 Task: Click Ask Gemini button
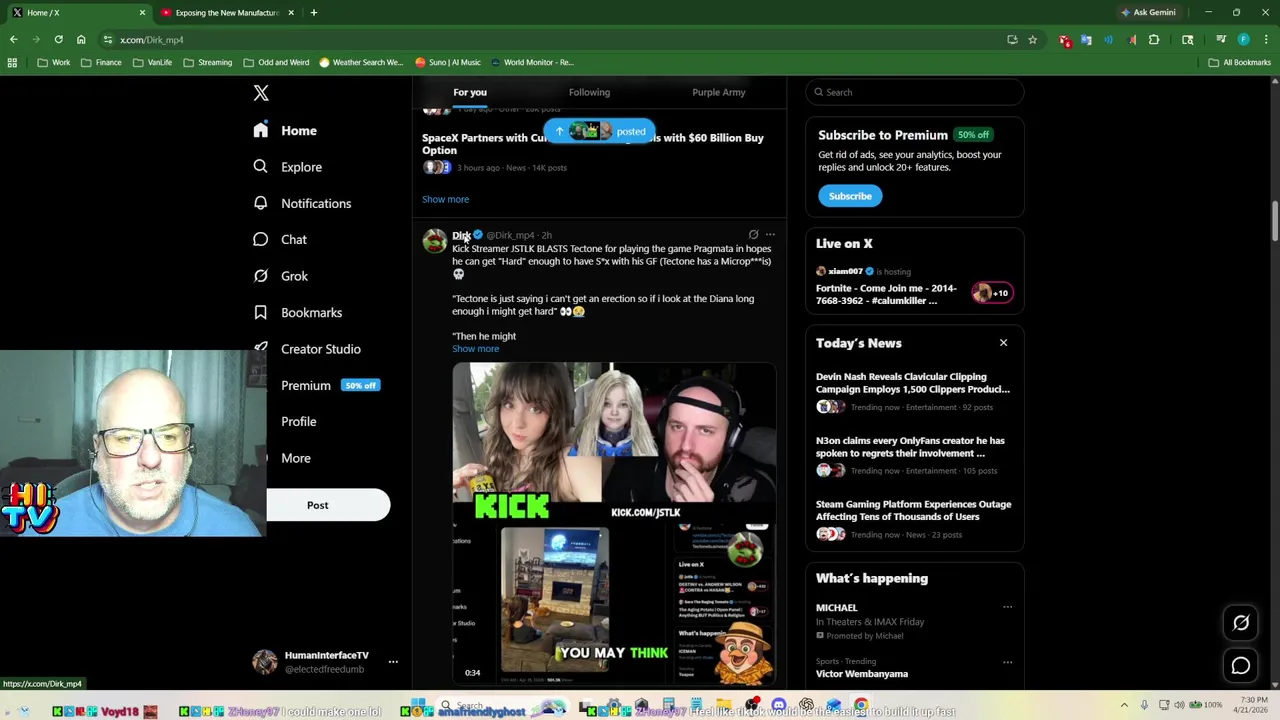pos(1148,13)
